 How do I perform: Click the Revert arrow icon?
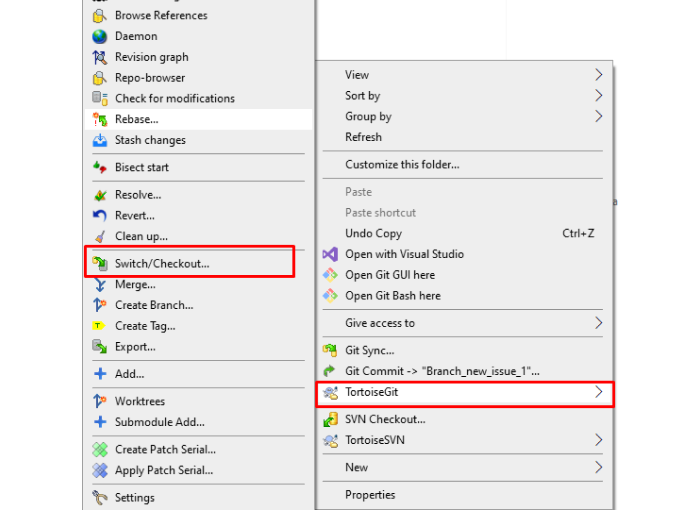tap(100, 216)
